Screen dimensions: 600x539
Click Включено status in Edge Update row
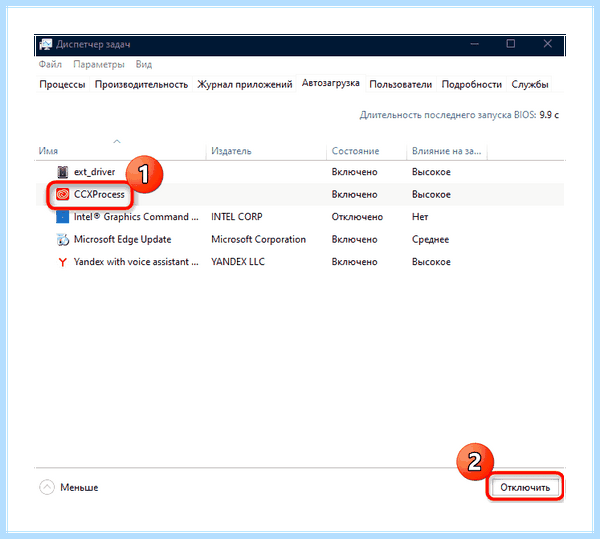(x=354, y=239)
